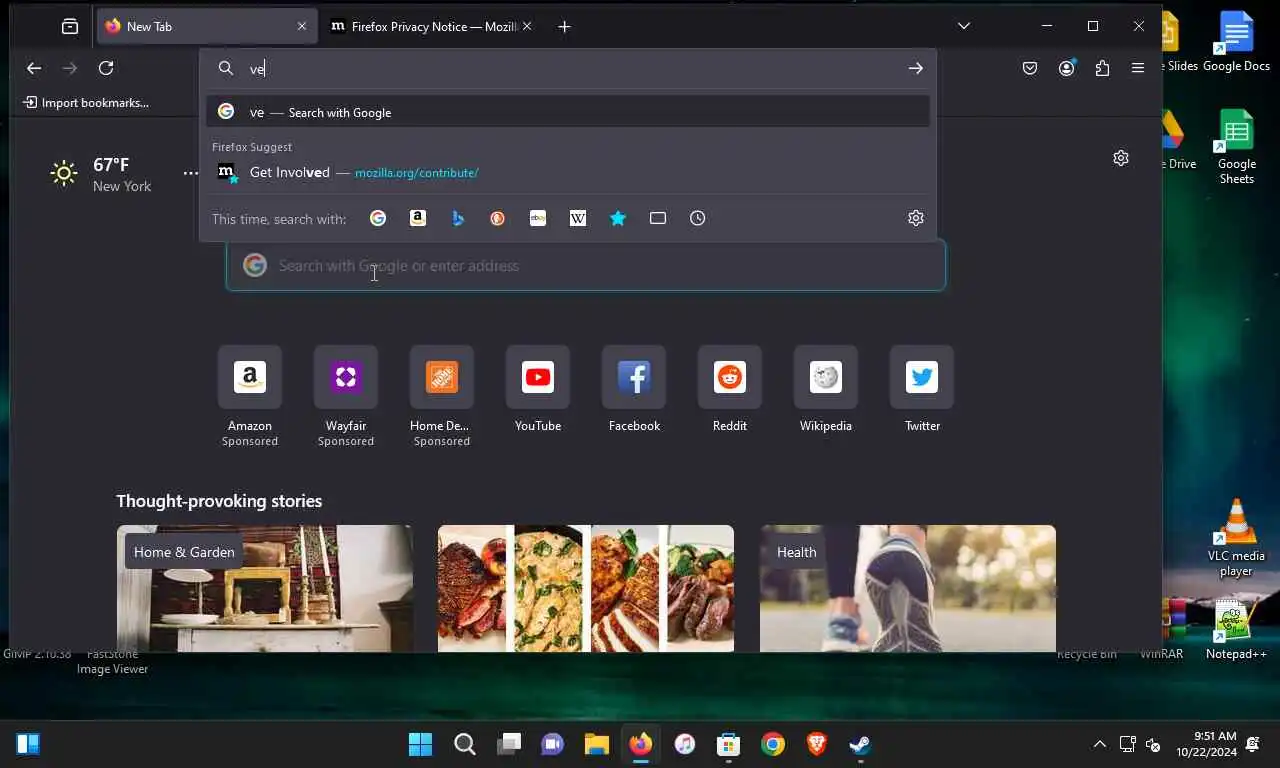
Task: Personalize new tab gear icon
Action: [1121, 158]
